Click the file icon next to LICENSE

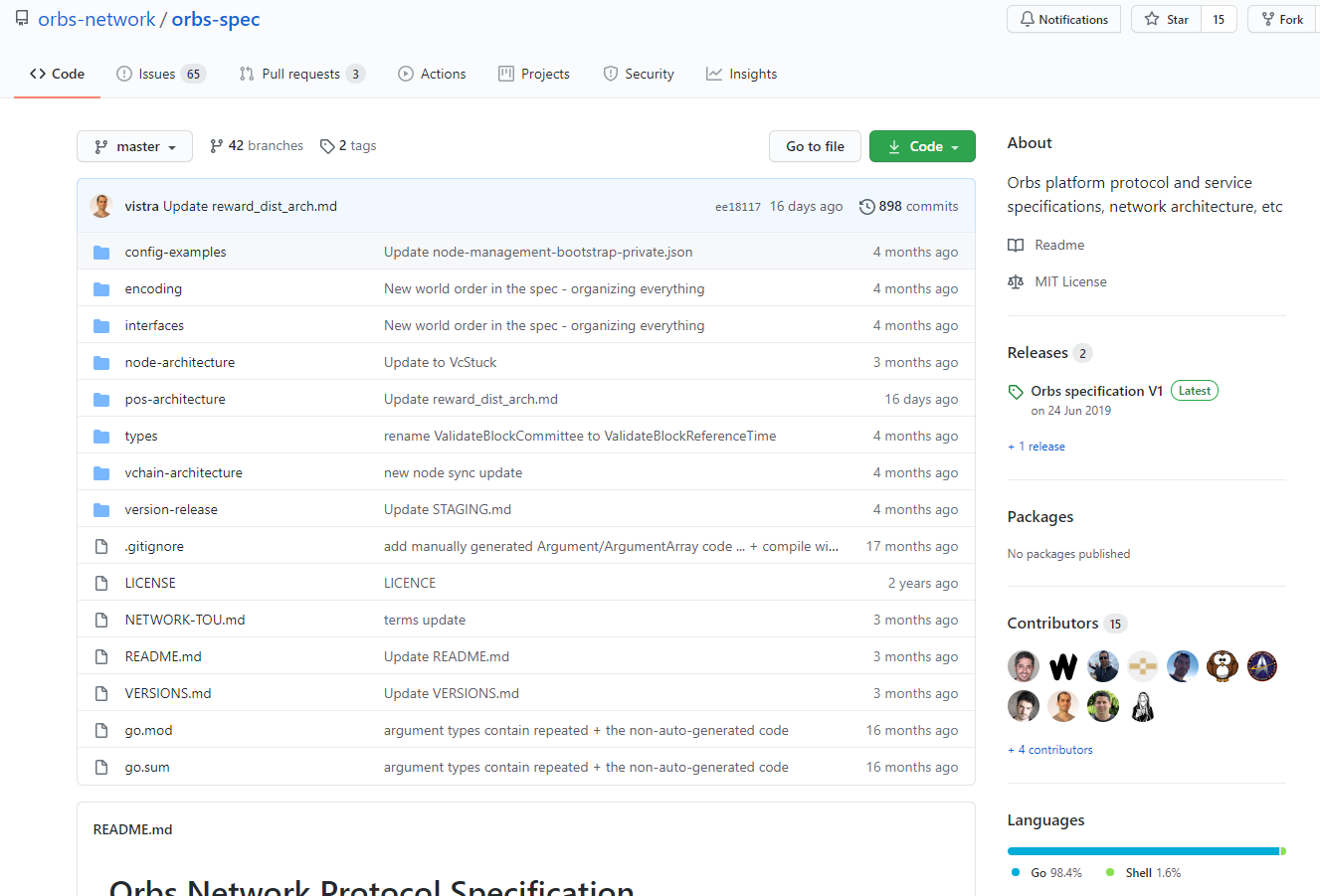pyautogui.click(x=101, y=584)
